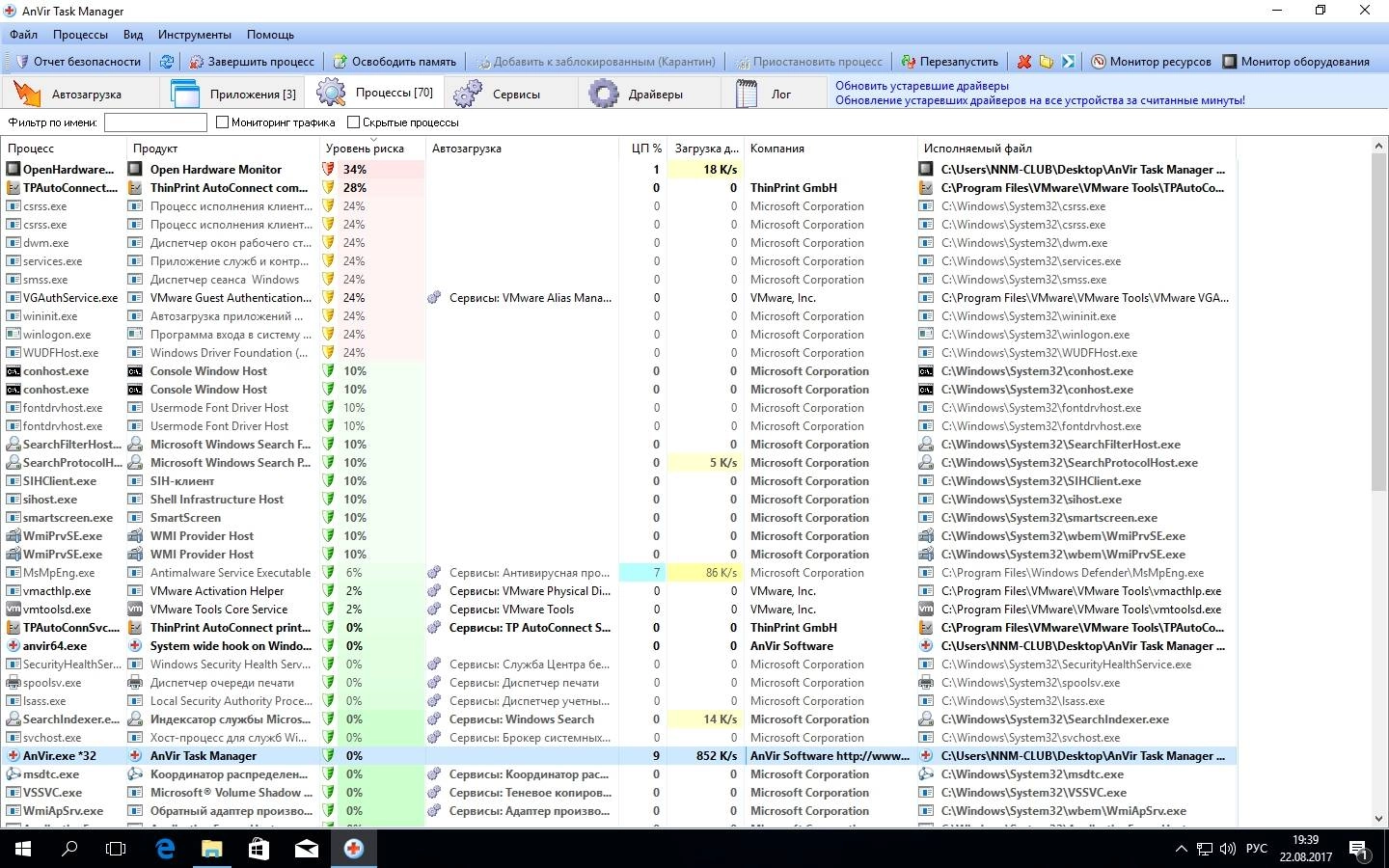1389x868 pixels.
Task: Click the volume icon in system tray
Action: (1227, 849)
